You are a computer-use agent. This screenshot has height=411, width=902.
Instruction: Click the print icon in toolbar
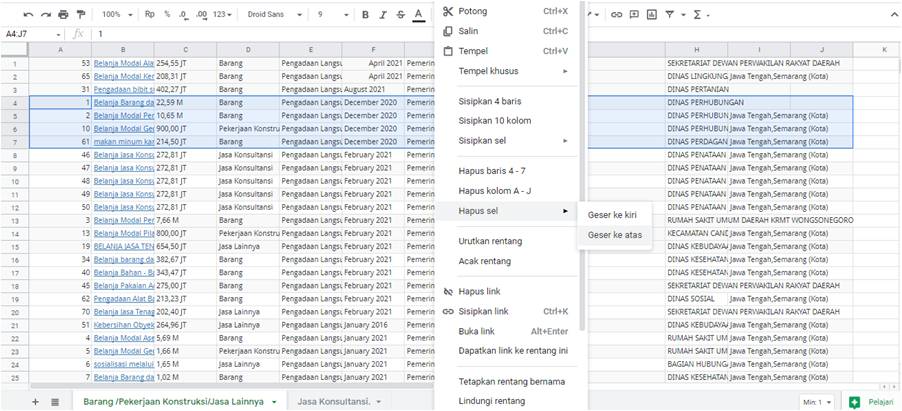tap(63, 14)
